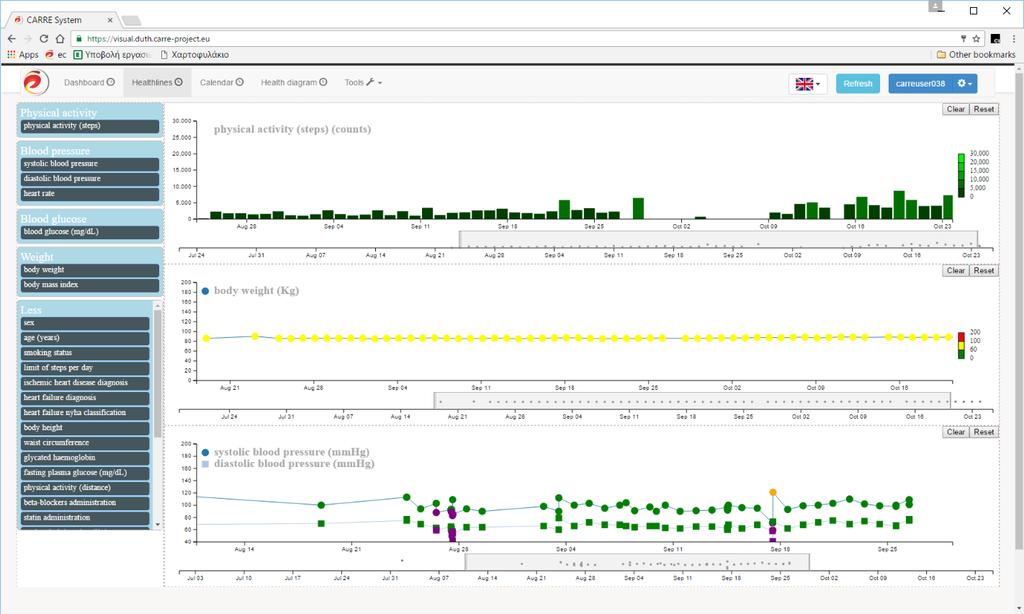This screenshot has height=614, width=1024.
Task: Reset the physical activity steps chart
Action: (984, 109)
